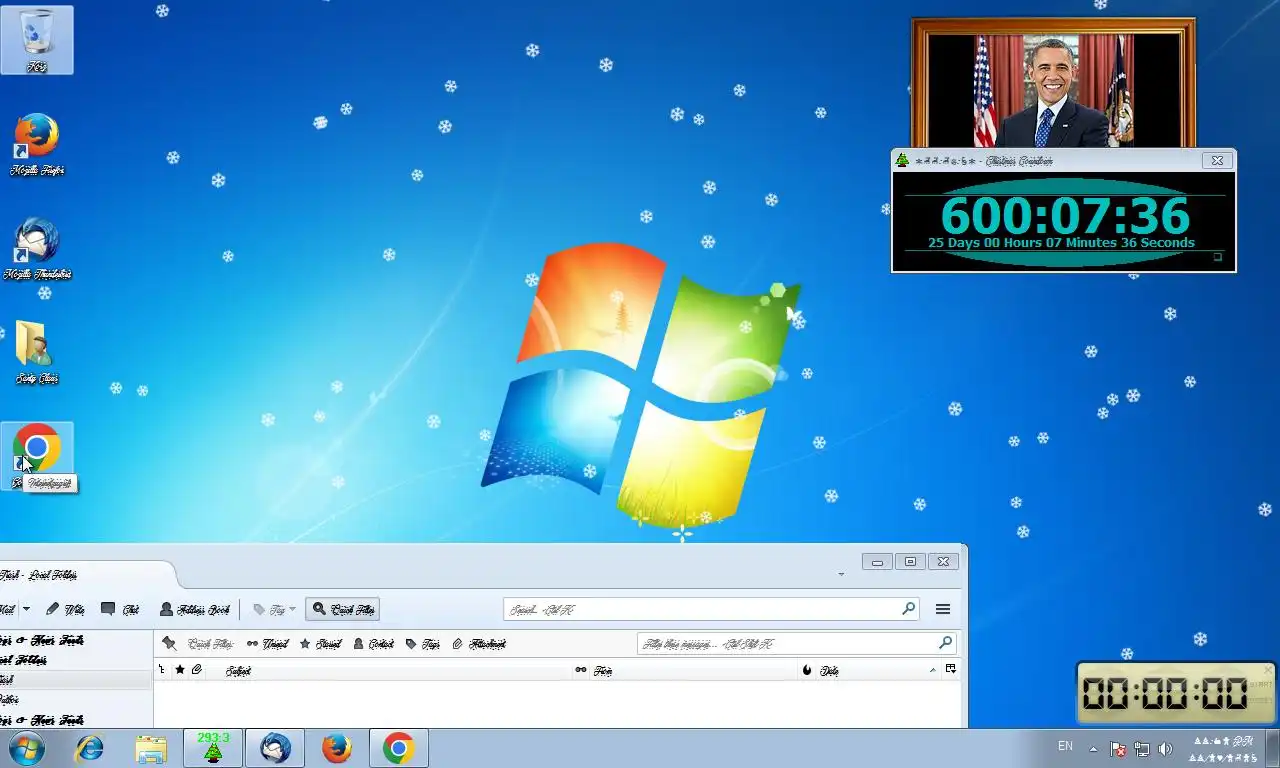Image resolution: width=1280 pixels, height=768 pixels.
Task: Sort messages by the Subject column
Action: [389, 670]
